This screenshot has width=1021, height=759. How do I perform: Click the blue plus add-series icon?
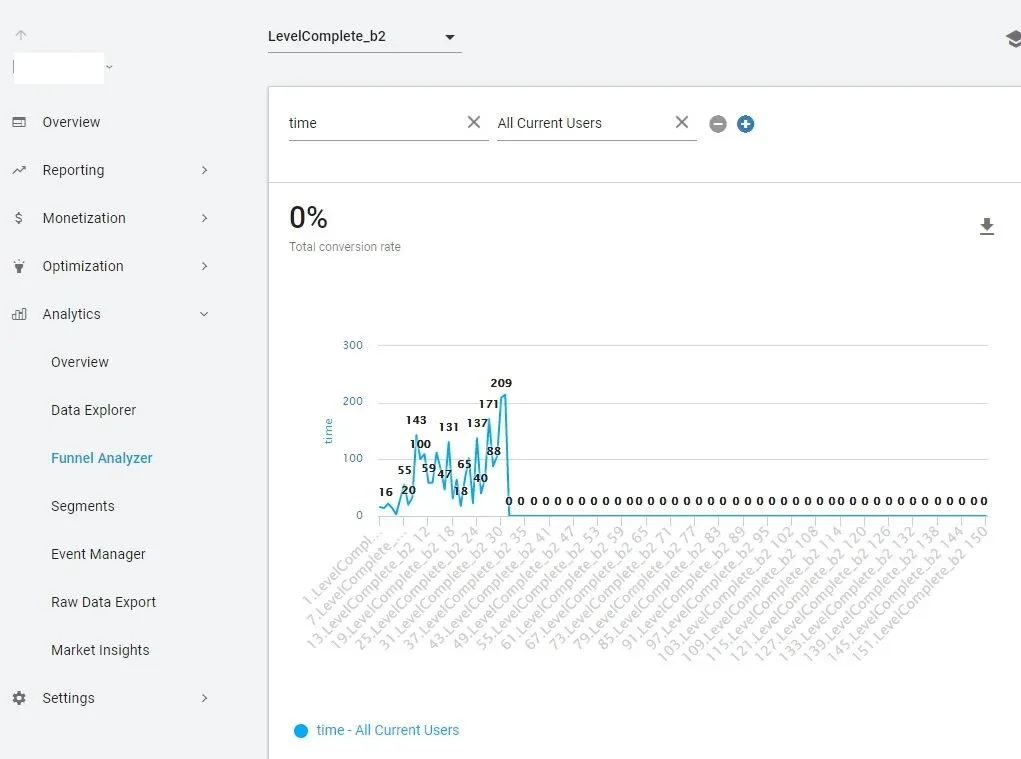(746, 124)
